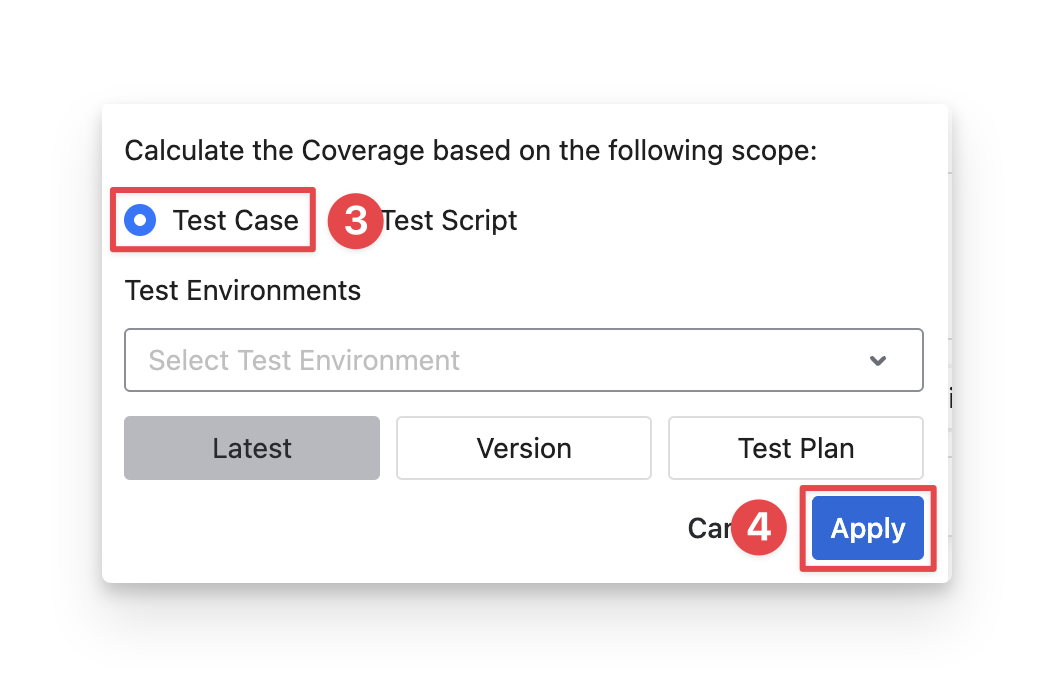Click the red annotation badge numbered 3
The image size is (1054, 685).
pos(356,221)
